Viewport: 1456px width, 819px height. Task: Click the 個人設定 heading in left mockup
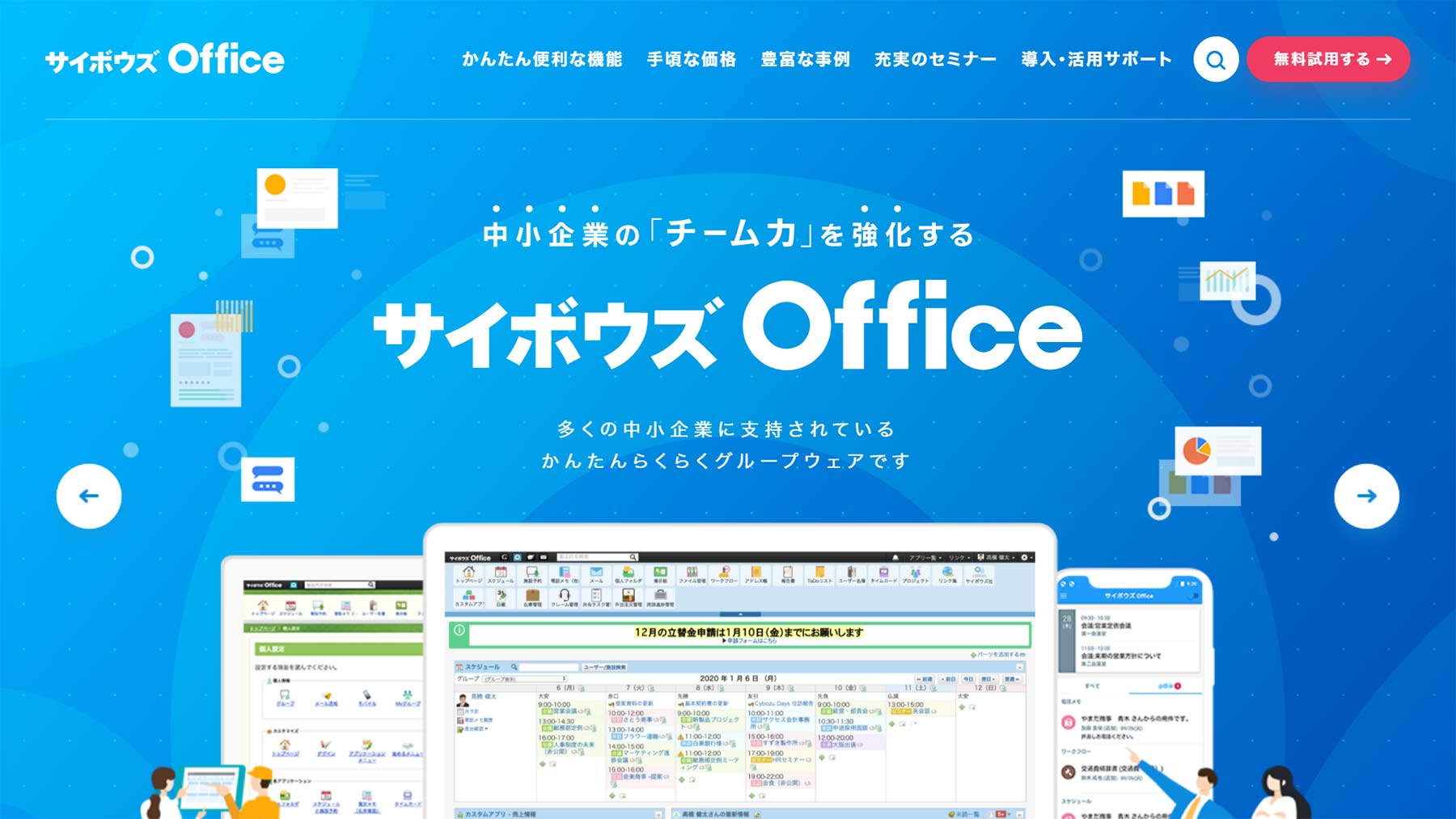pos(272,648)
